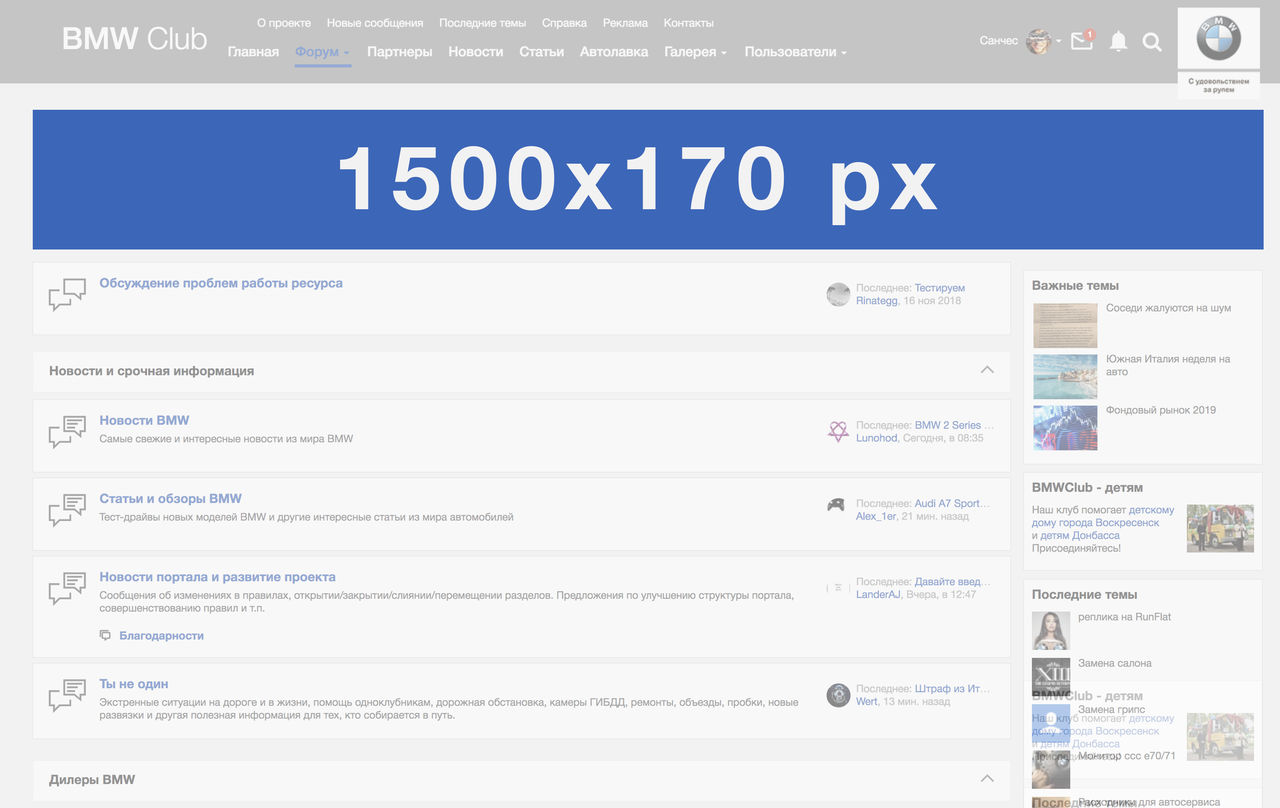
Task: Click the small icon before Благодарности
Action: 106,635
